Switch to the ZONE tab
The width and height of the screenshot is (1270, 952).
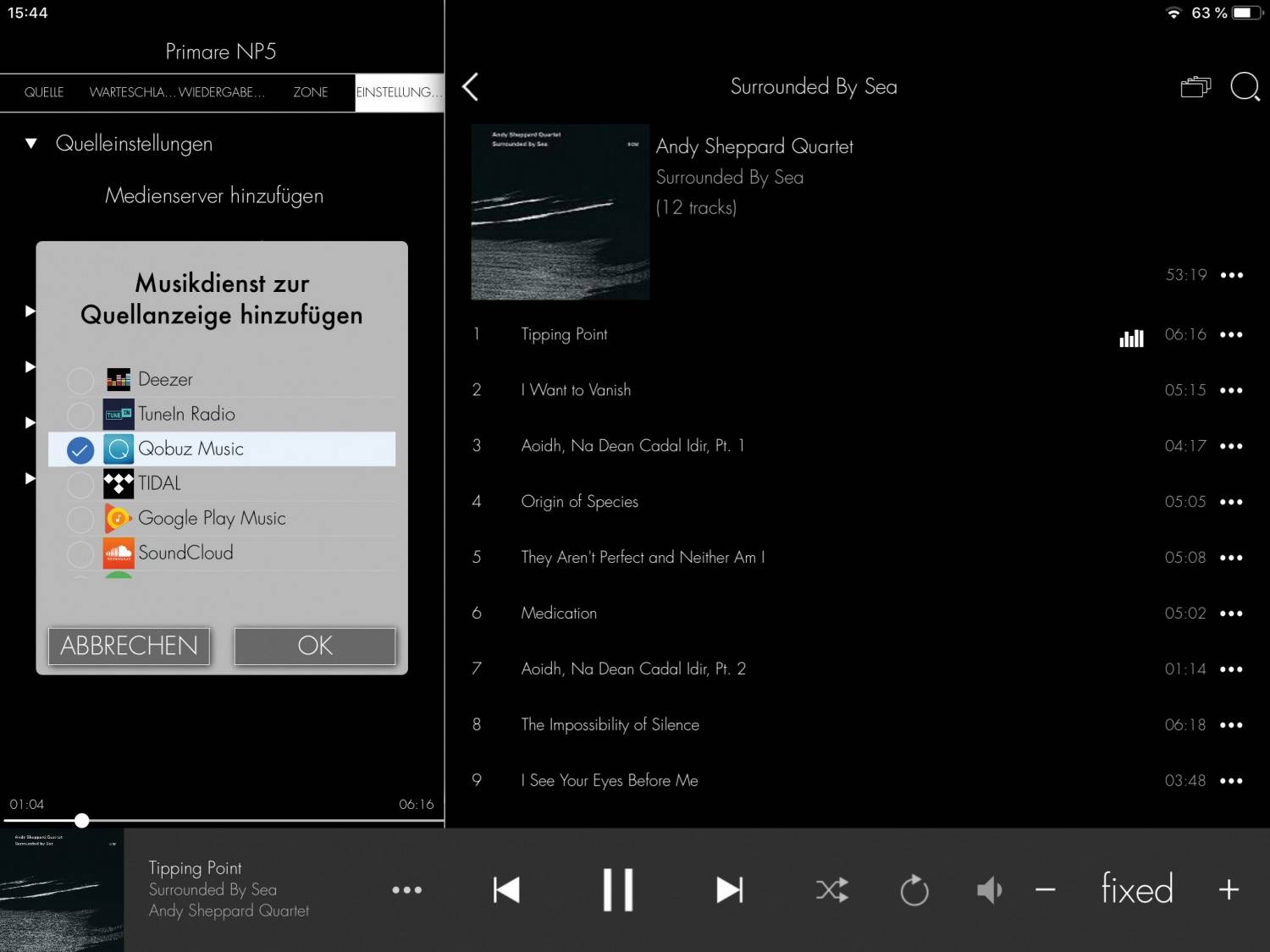(311, 92)
